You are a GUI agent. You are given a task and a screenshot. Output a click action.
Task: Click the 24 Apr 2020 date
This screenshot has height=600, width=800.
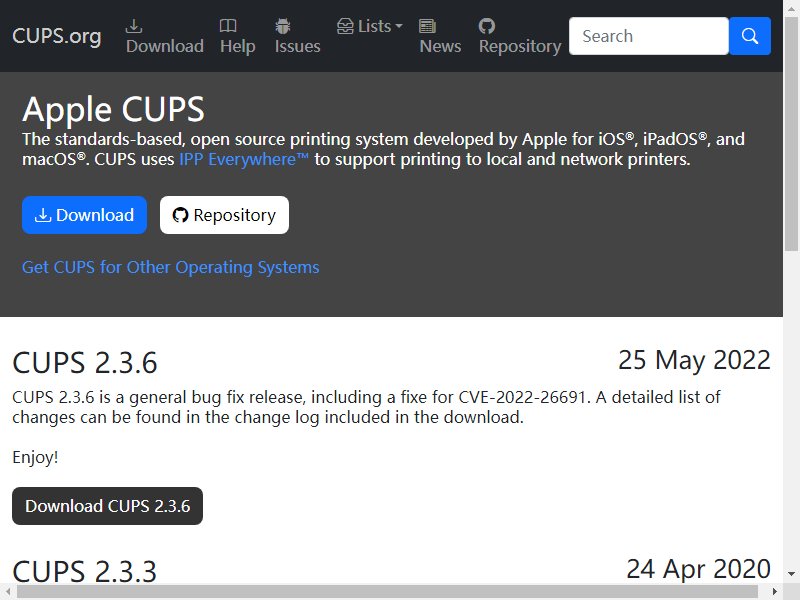click(x=698, y=569)
